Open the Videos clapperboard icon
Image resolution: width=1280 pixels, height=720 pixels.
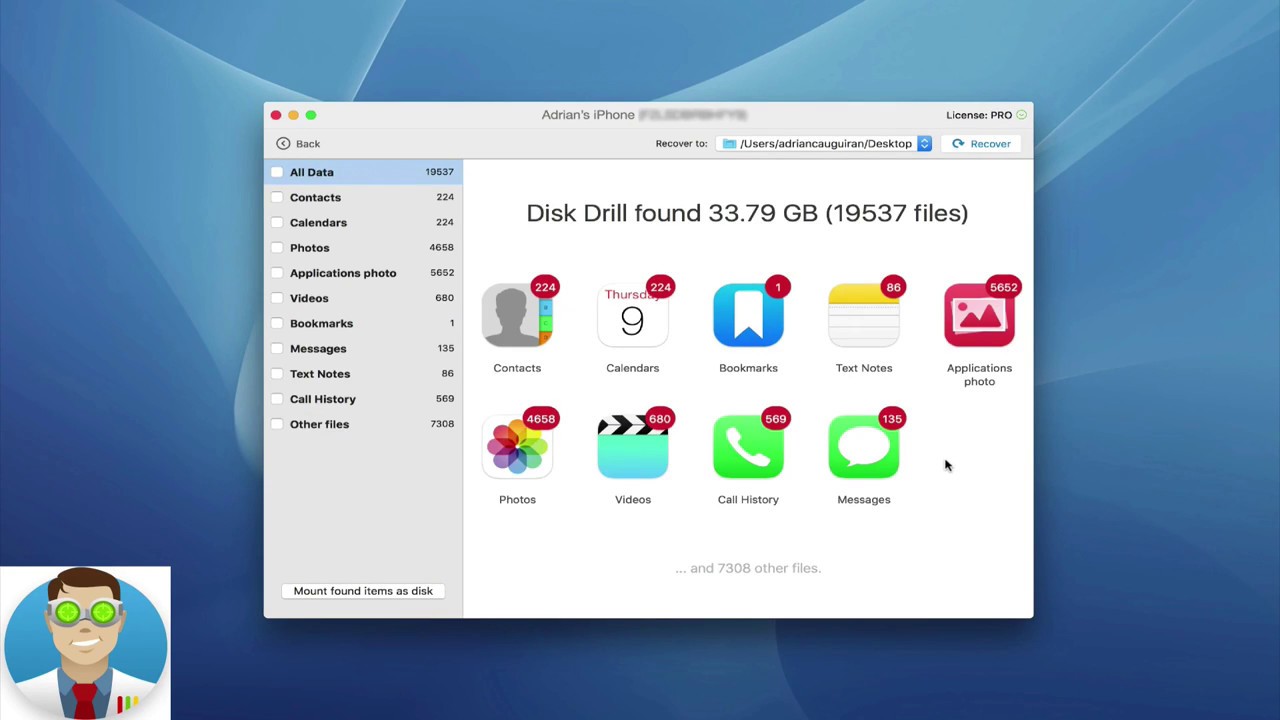click(632, 447)
